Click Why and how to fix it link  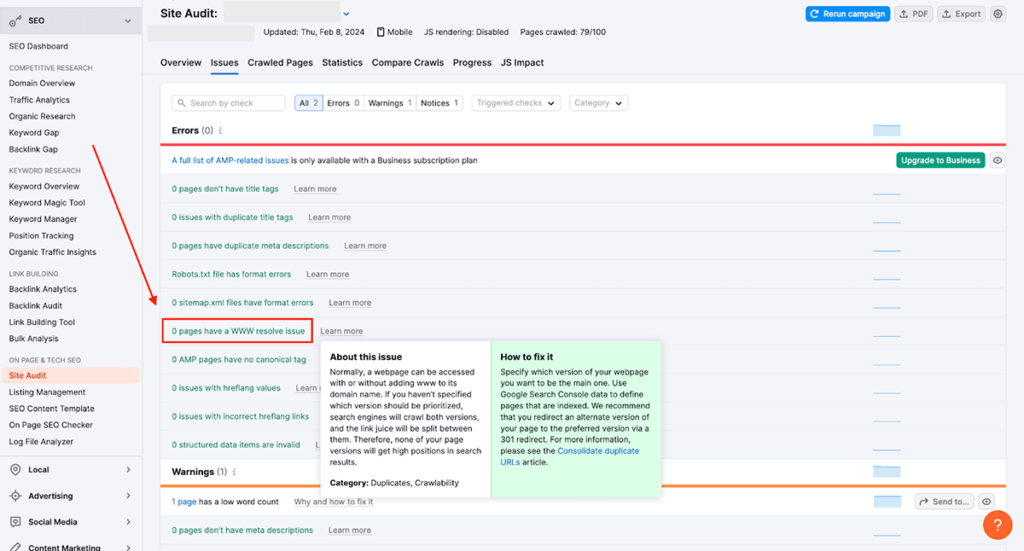(333, 502)
